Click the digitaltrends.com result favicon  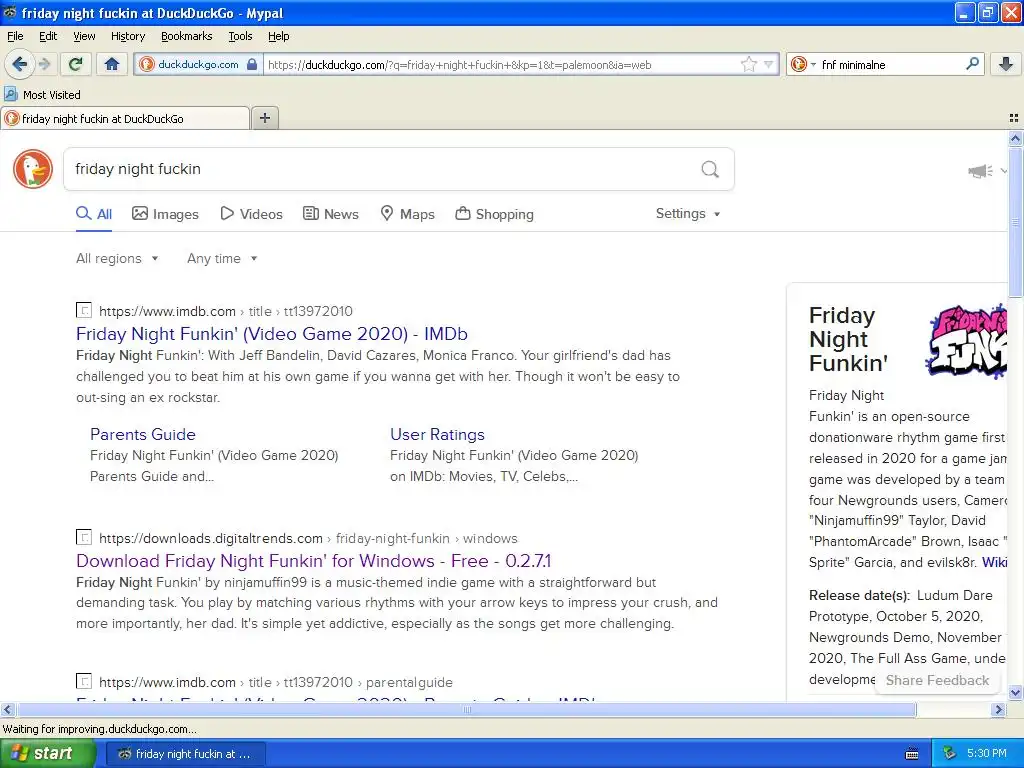84,537
